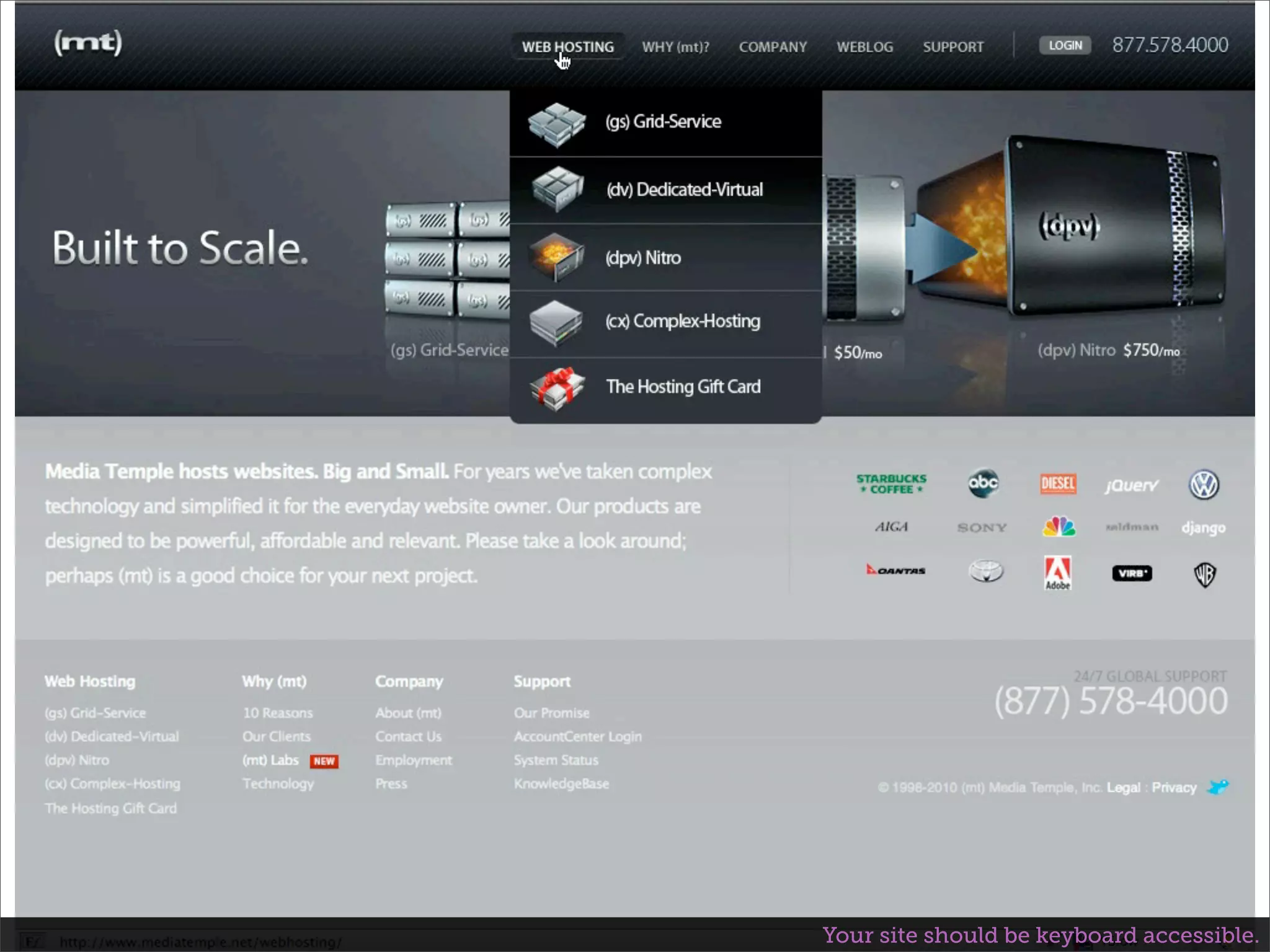1270x952 pixels.
Task: Open the 10 Reasons footer link
Action: pos(278,713)
